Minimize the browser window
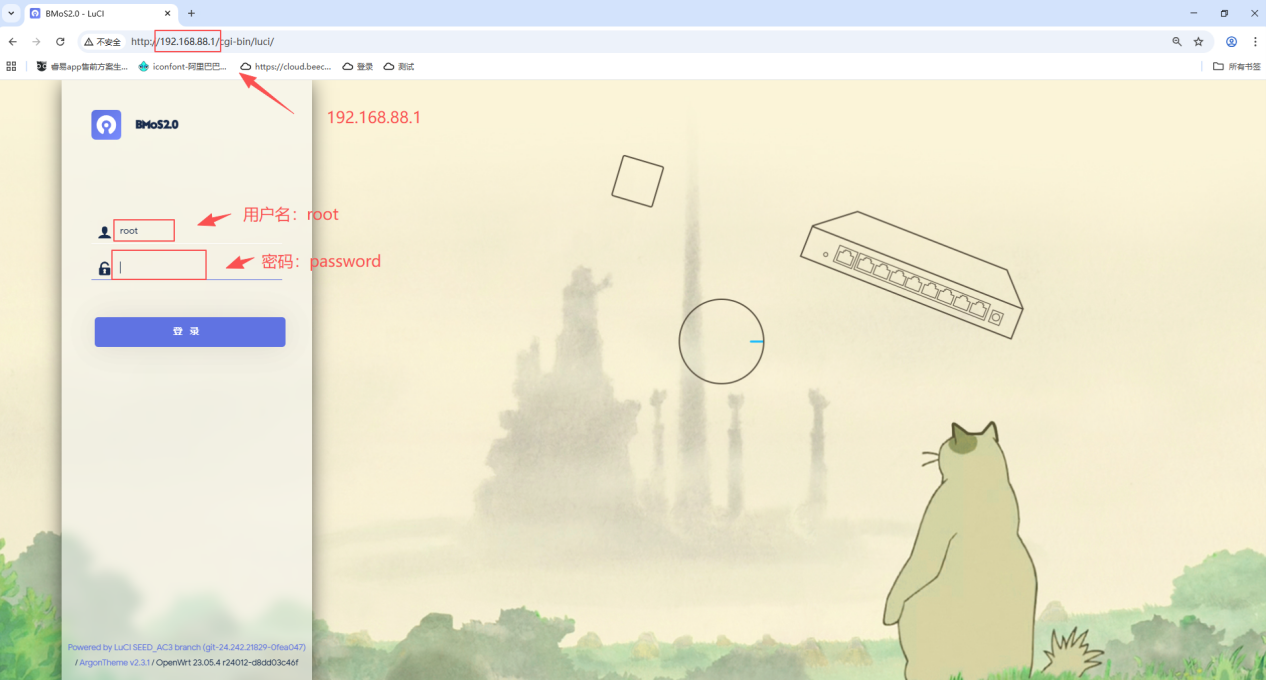1266x680 pixels. point(1193,13)
